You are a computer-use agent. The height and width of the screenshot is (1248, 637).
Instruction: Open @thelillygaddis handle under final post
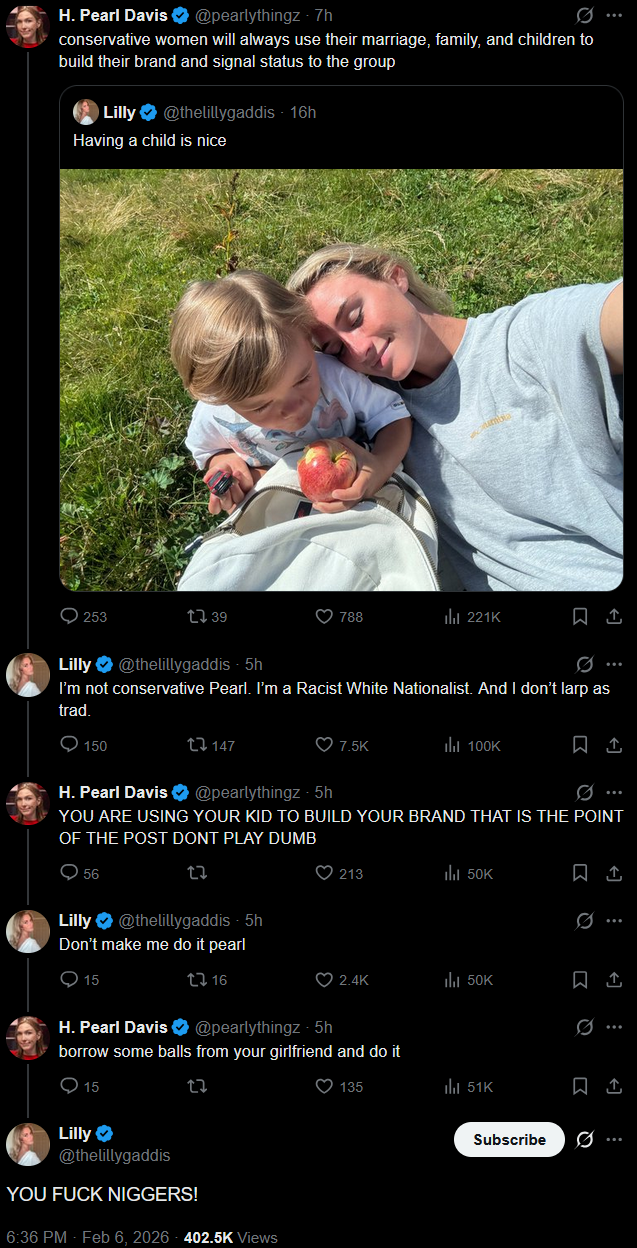[114, 1155]
